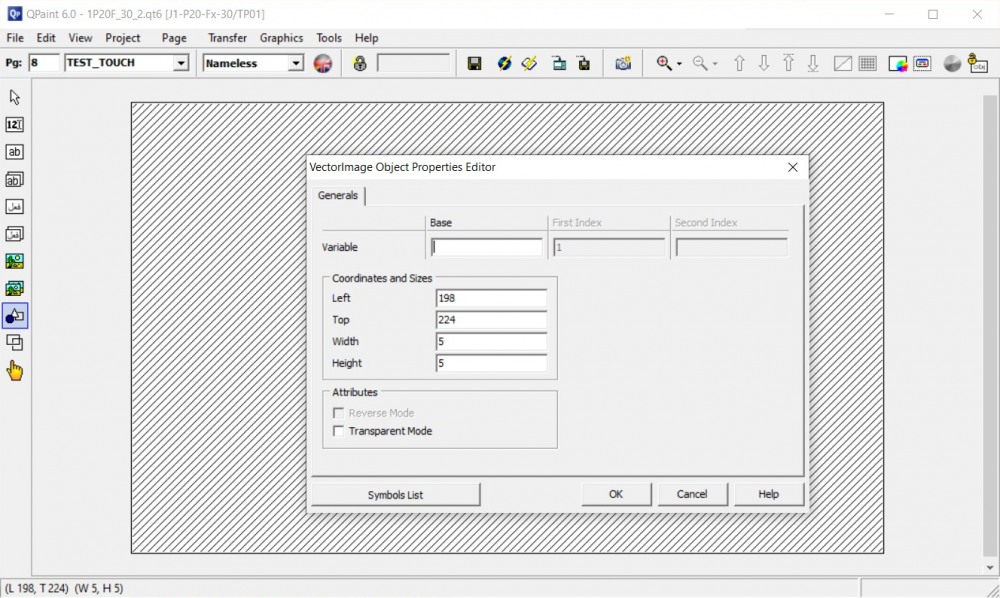Screen dimensions: 1000x598
Task: Select the arrow pointer tool
Action: pos(15,98)
